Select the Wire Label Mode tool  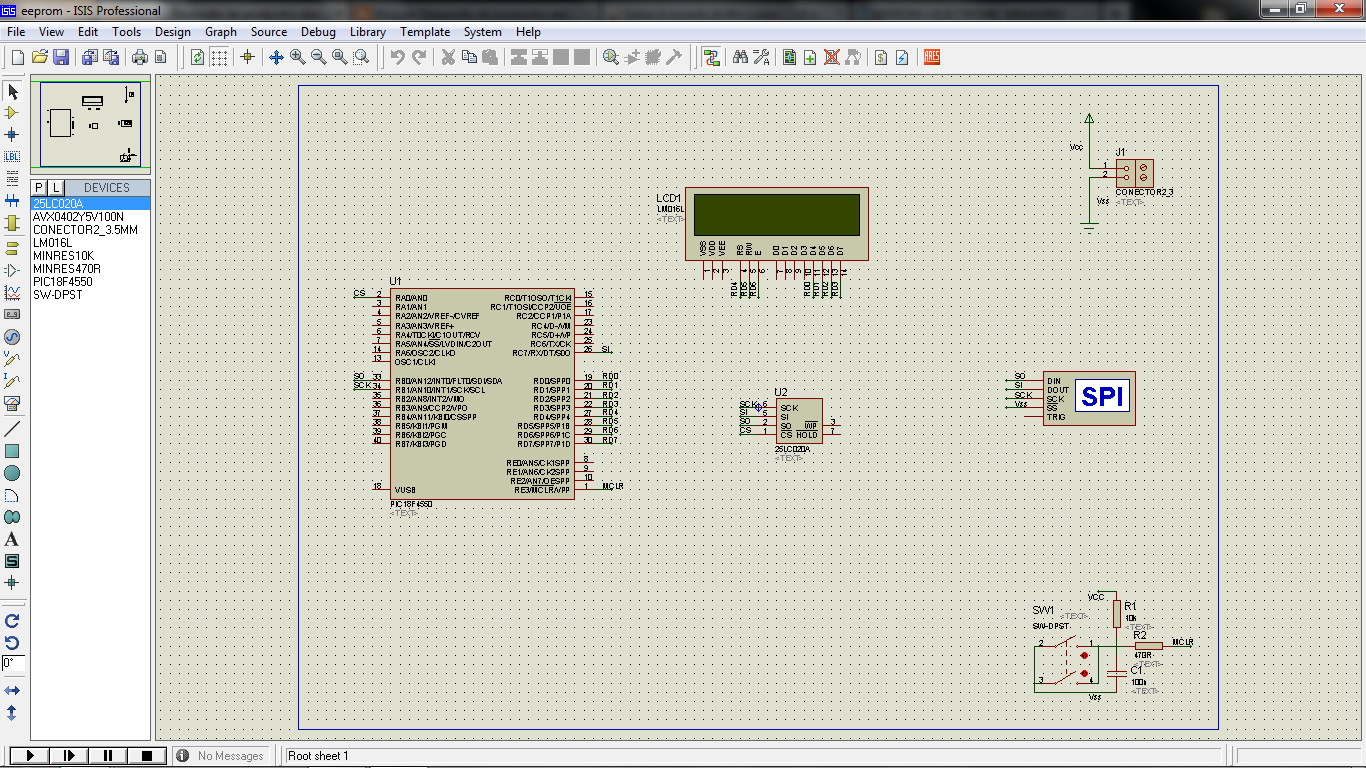13,156
